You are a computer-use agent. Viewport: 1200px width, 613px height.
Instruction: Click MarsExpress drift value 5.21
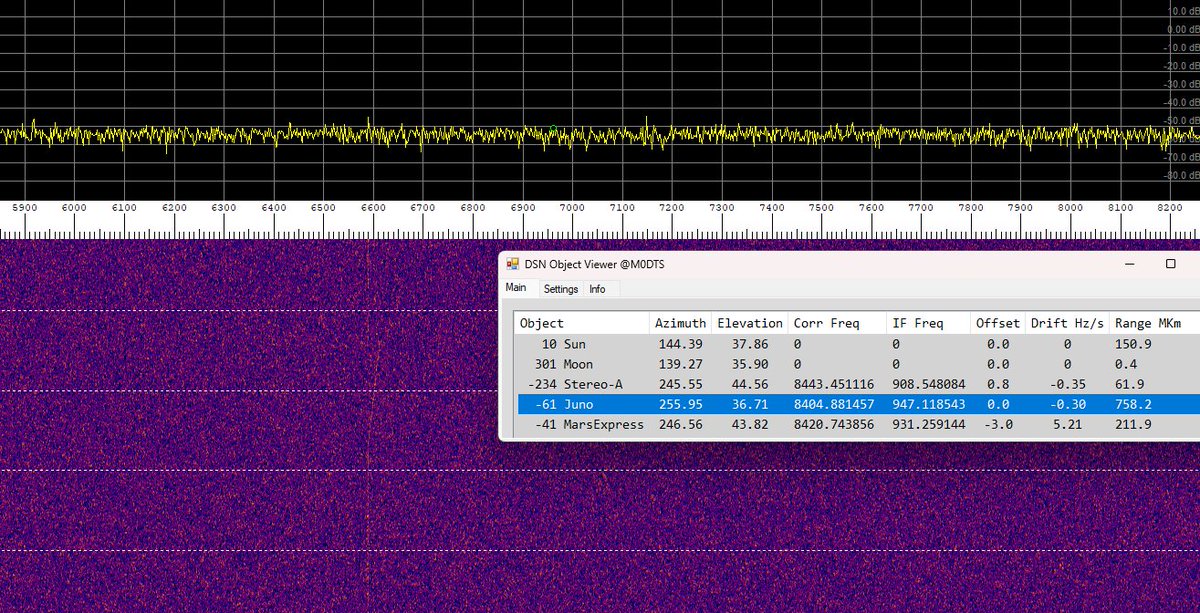pyautogui.click(x=1069, y=424)
